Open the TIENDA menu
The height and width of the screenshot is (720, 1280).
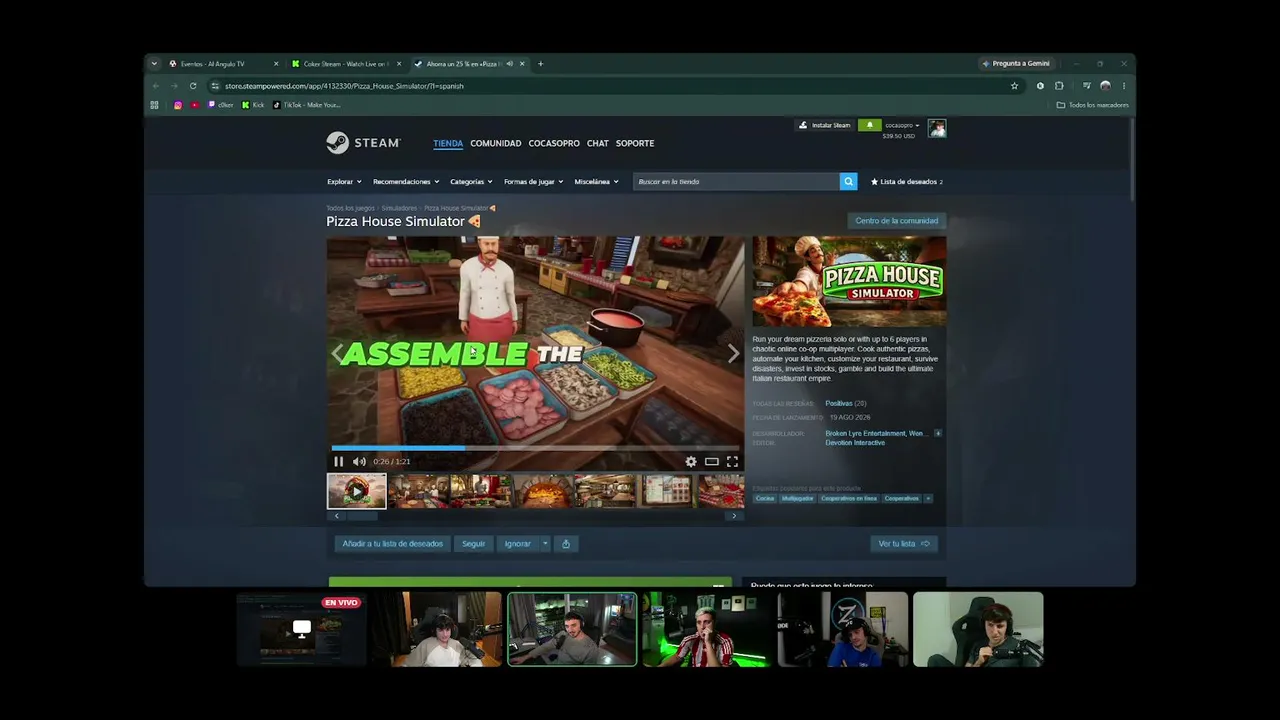[x=448, y=143]
